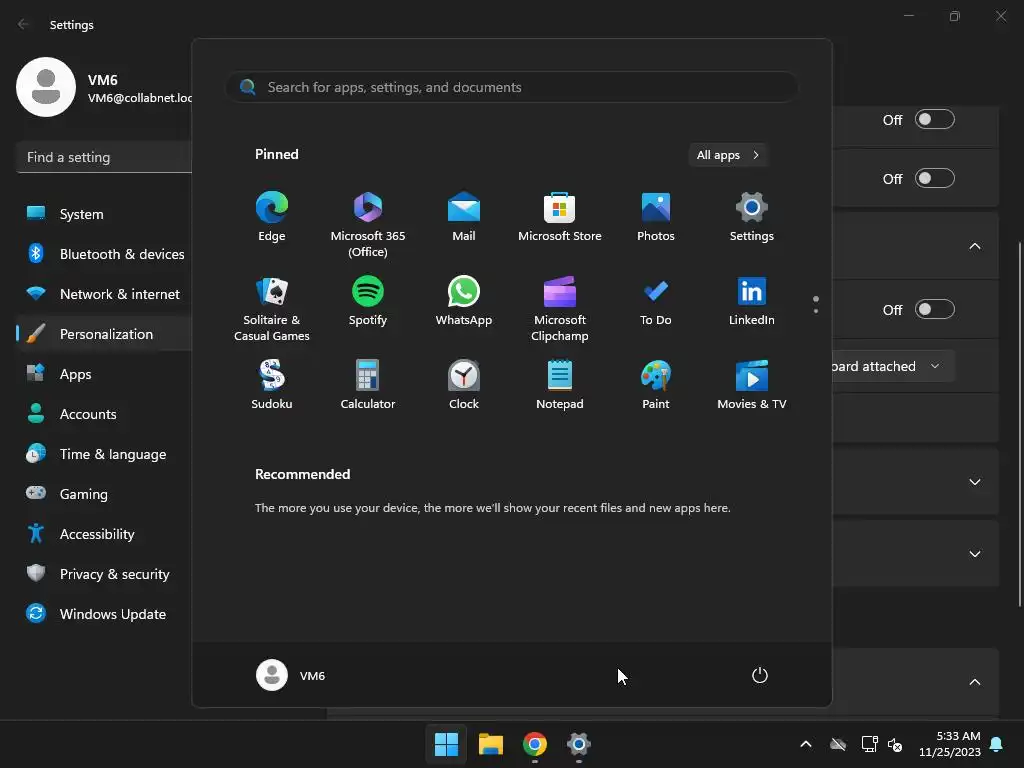Open Edge from pinned apps
This screenshot has height=768, width=1024.
[272, 217]
